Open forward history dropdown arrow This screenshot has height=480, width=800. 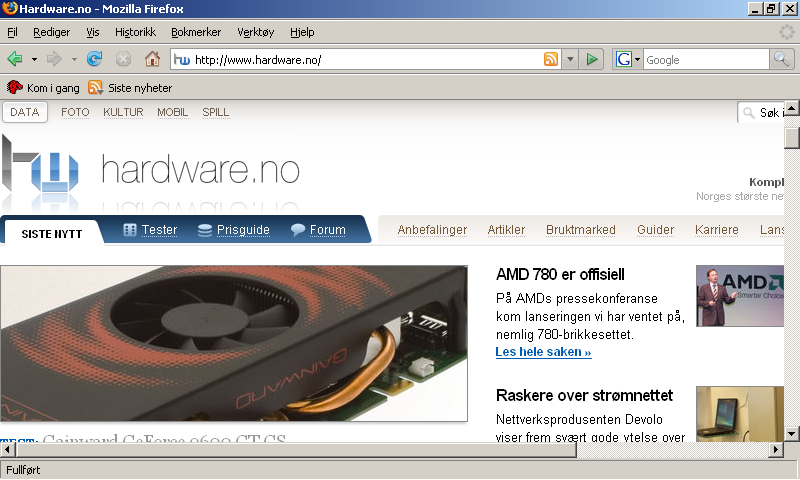point(74,60)
